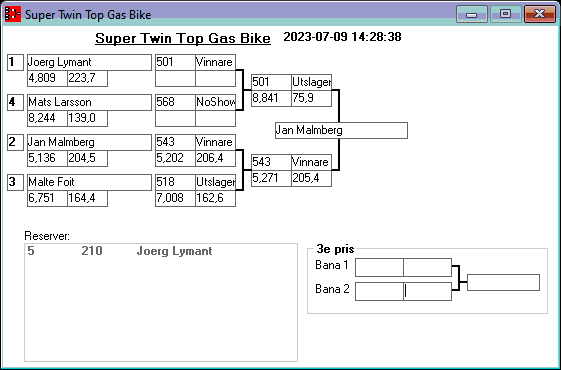Click the Bana 1 first field
Image resolution: width=561 pixels, height=370 pixels.
click(x=379, y=267)
